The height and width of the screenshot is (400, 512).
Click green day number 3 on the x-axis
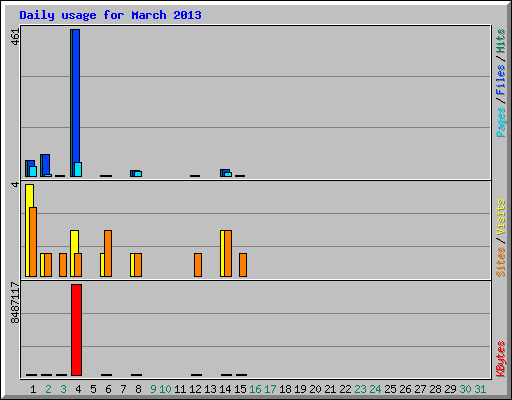click(x=63, y=389)
